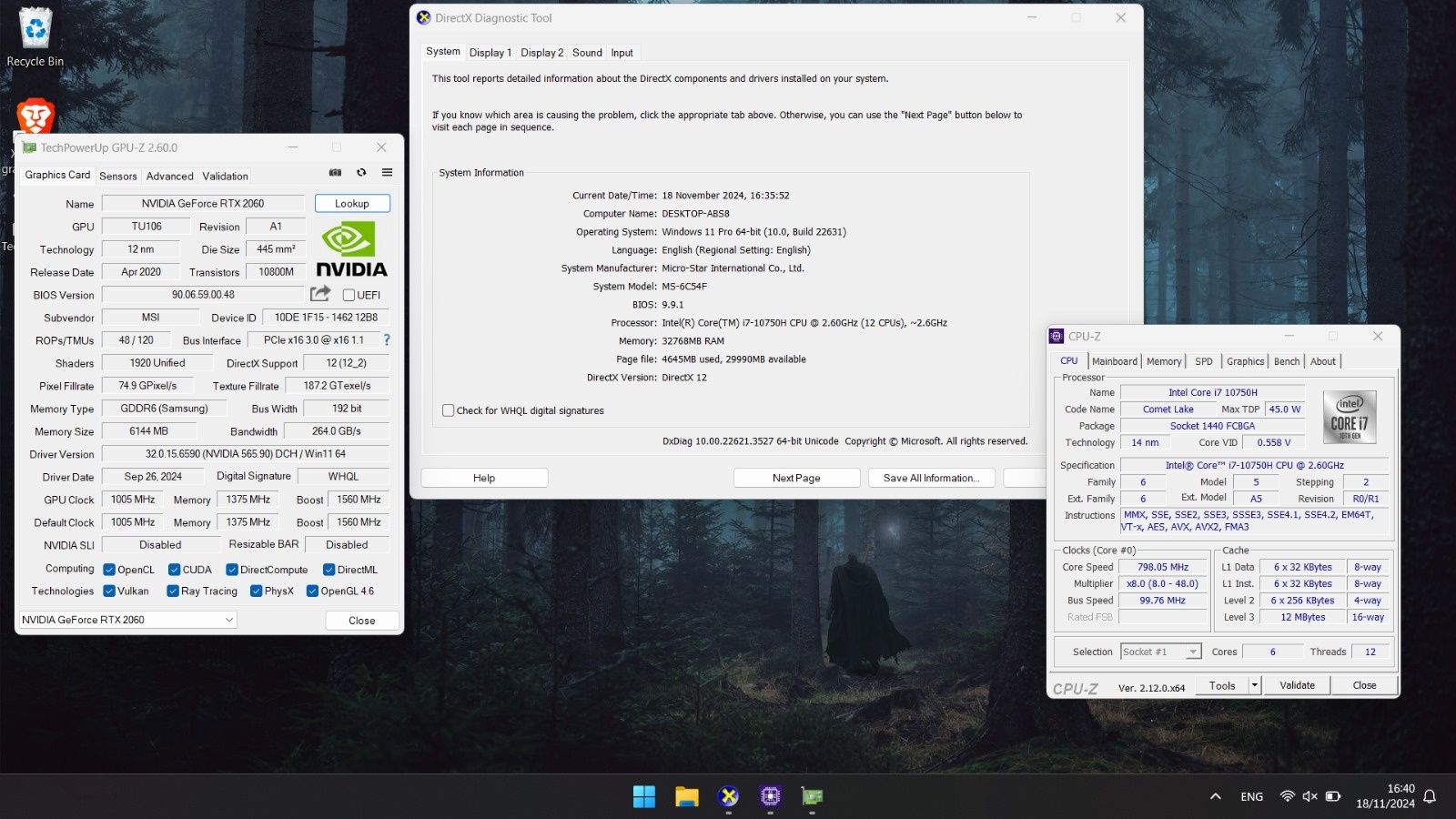The width and height of the screenshot is (1456, 819).
Task: Open the CPU-Z Tools dropdown arrow
Action: click(x=1255, y=685)
